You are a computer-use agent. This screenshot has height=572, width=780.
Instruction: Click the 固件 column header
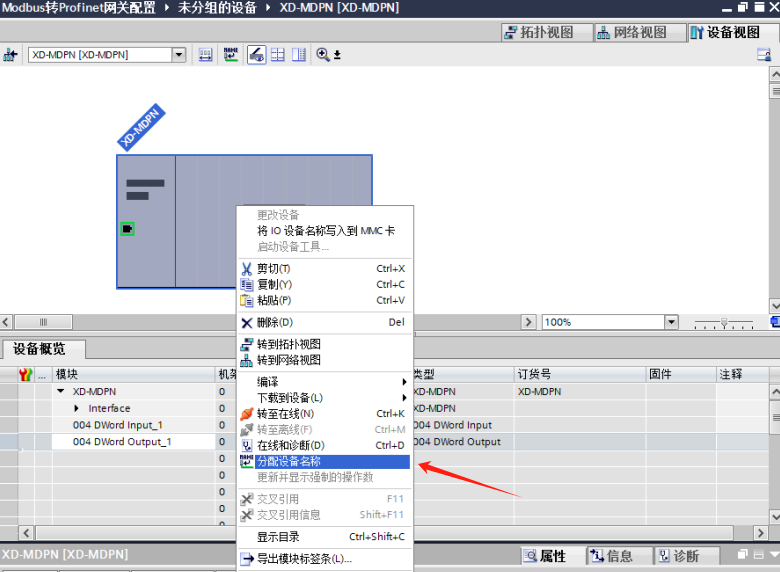point(681,374)
